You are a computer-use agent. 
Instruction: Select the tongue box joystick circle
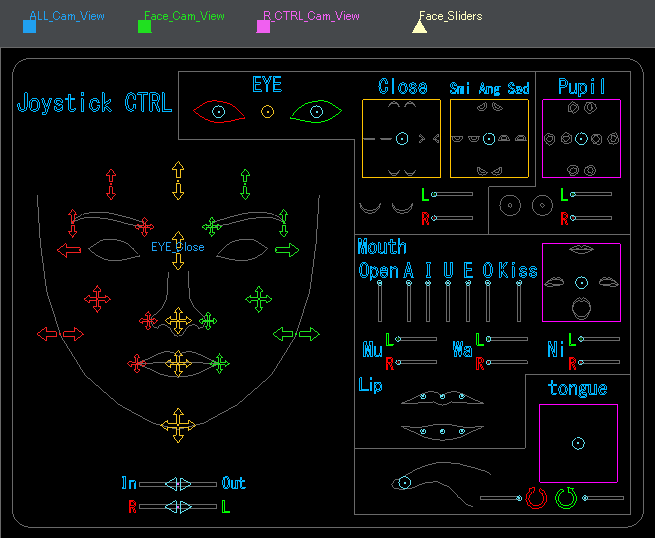[578, 443]
